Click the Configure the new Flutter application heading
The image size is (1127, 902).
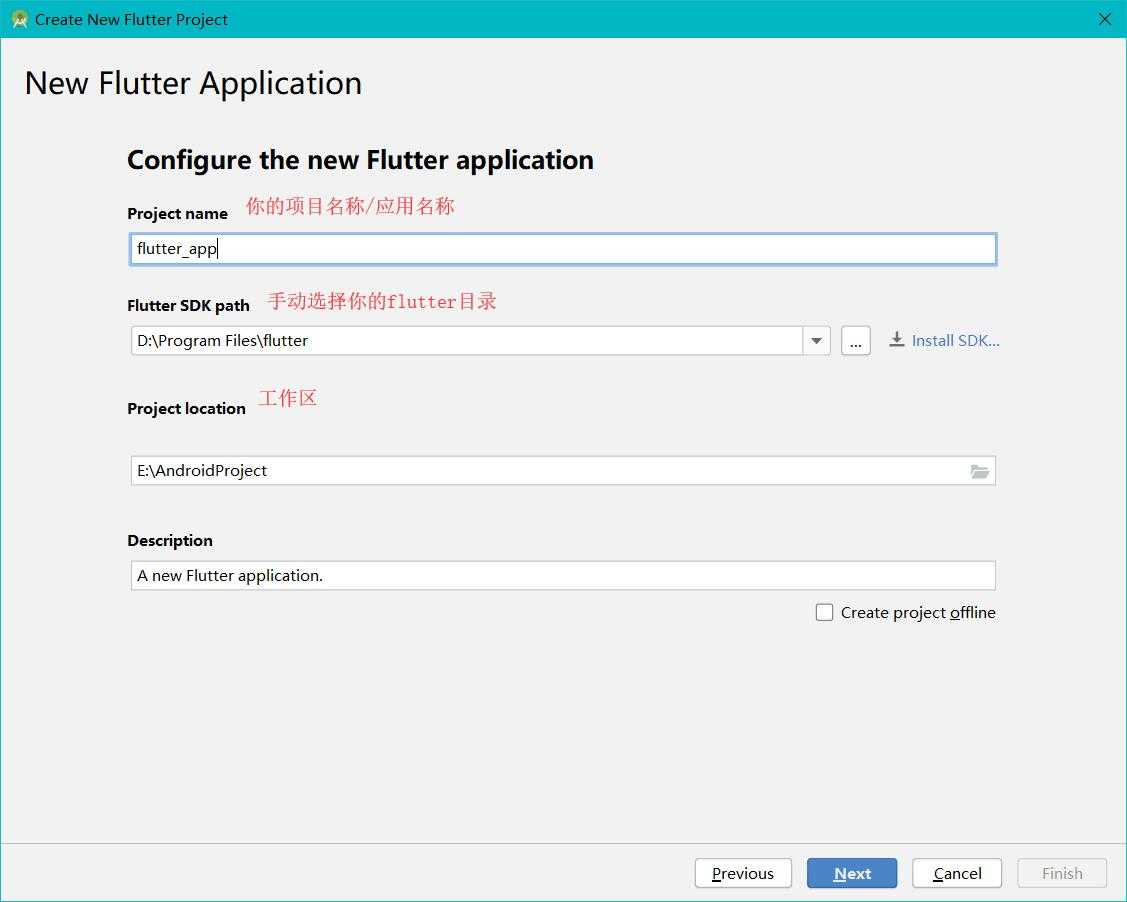coord(360,160)
